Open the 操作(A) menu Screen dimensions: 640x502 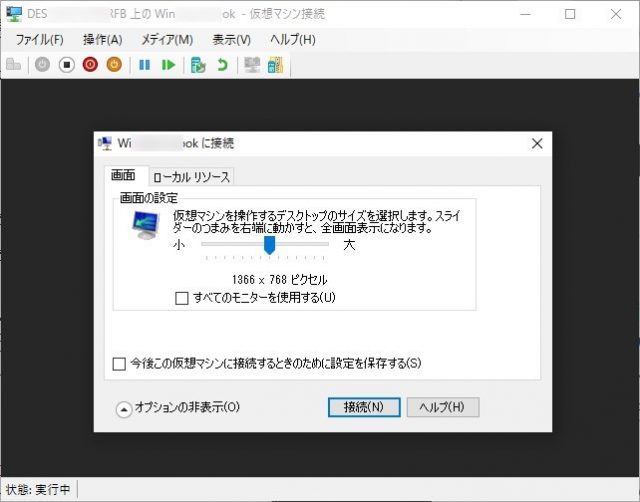pos(103,40)
